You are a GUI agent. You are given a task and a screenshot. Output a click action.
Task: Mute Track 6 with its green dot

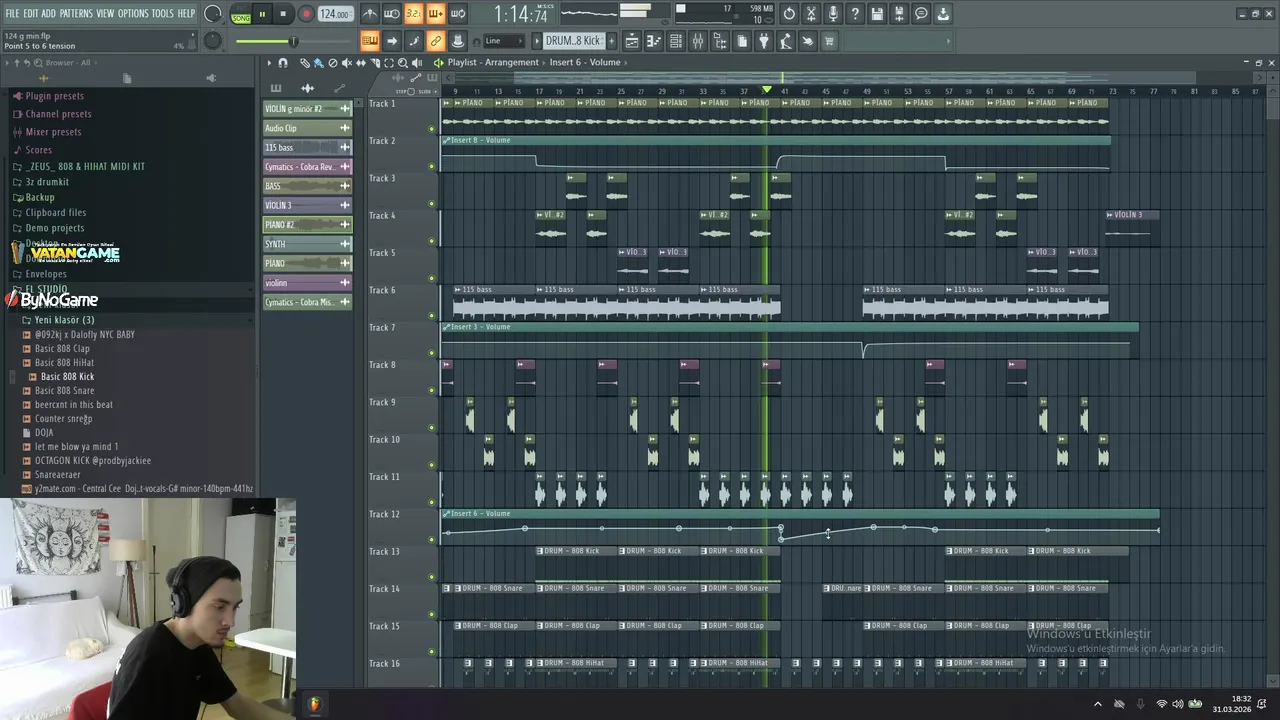[432, 315]
